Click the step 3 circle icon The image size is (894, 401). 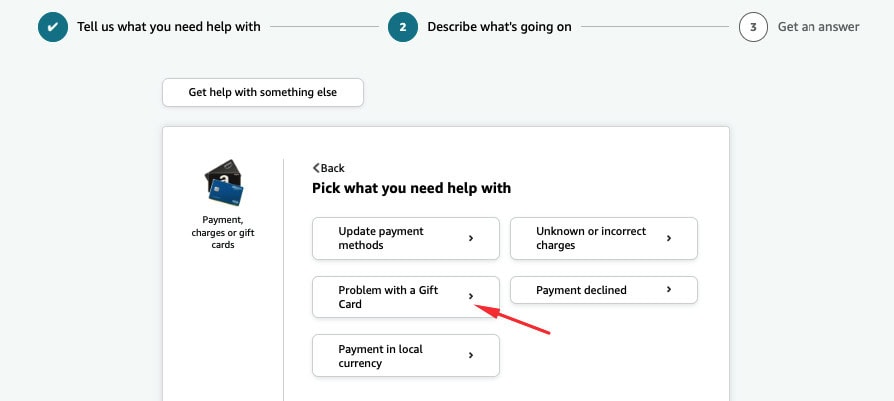coord(753,27)
